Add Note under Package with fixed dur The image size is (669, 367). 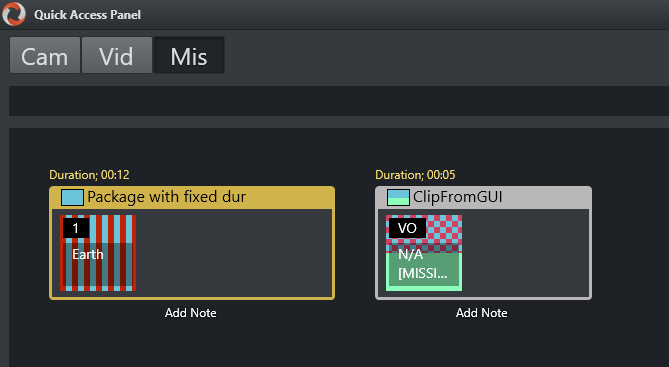point(191,313)
